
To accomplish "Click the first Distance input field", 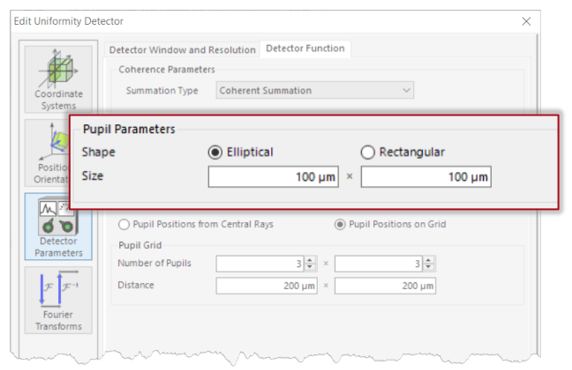I will (267, 286).
